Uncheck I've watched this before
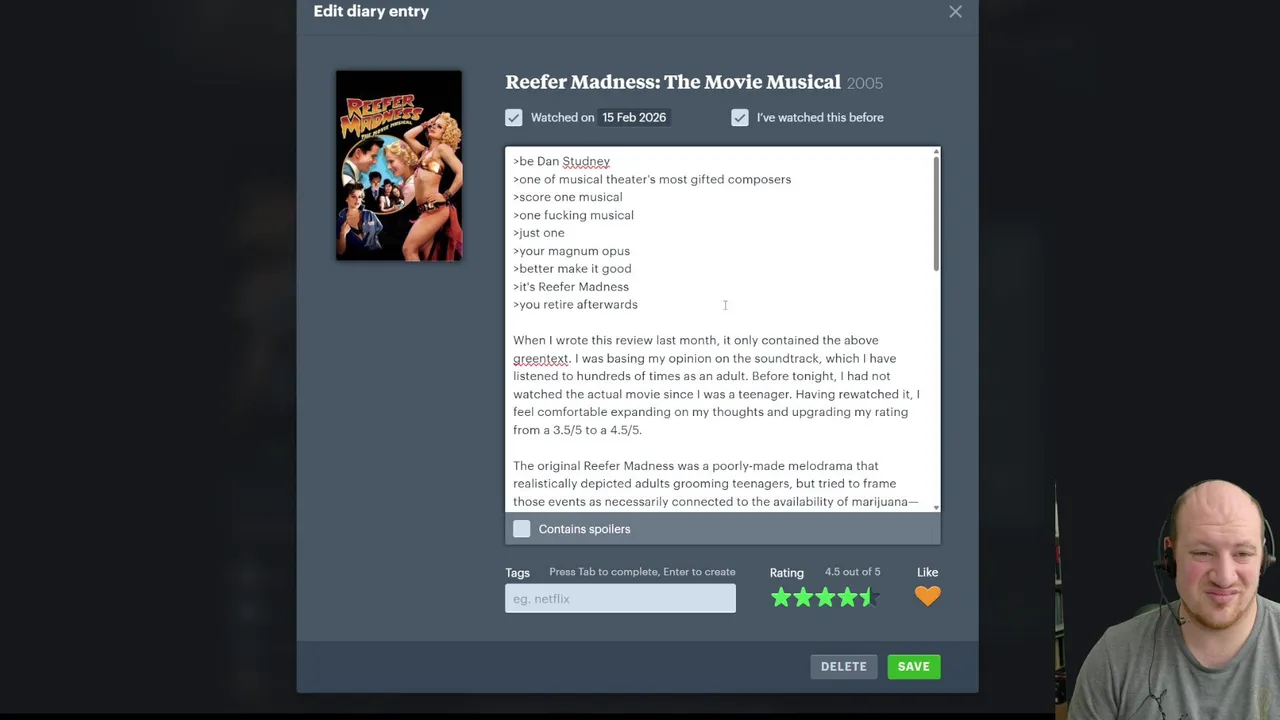Screen dimensions: 1280x720 click(739, 118)
